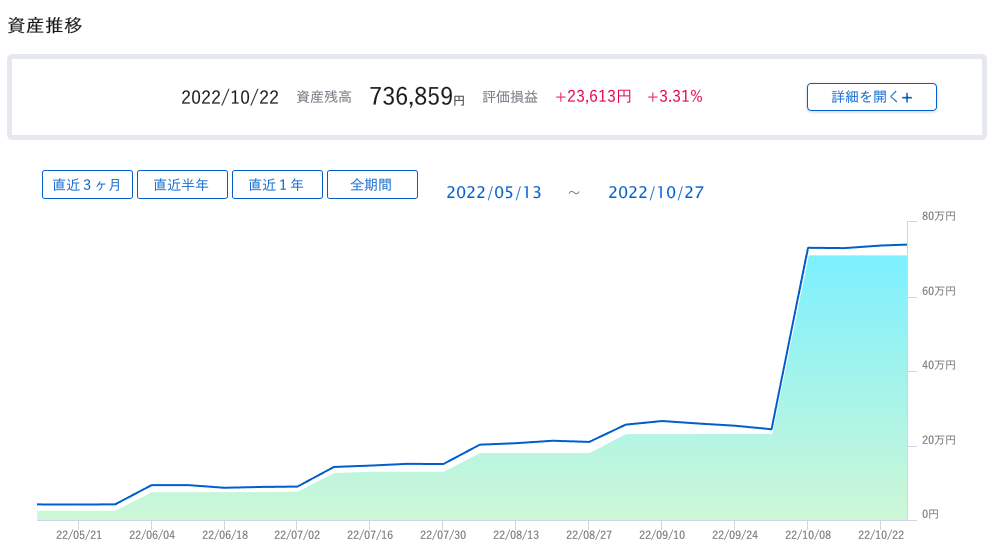Click the 22/06/04 x-axis date label
The height and width of the screenshot is (559, 998).
tap(152, 535)
